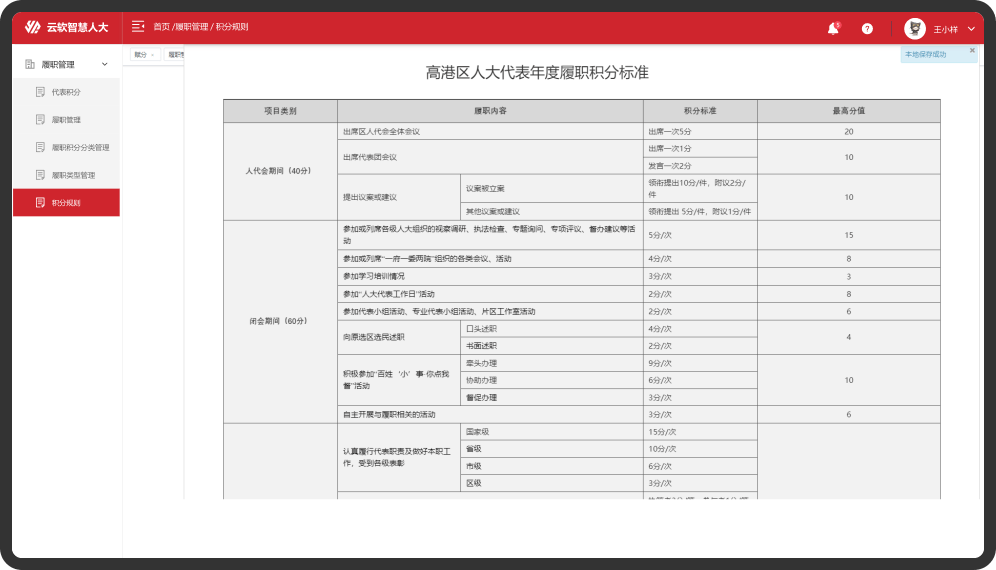Click the 人代会期间（40分） table cell
This screenshot has height=570, width=996.
click(280, 170)
